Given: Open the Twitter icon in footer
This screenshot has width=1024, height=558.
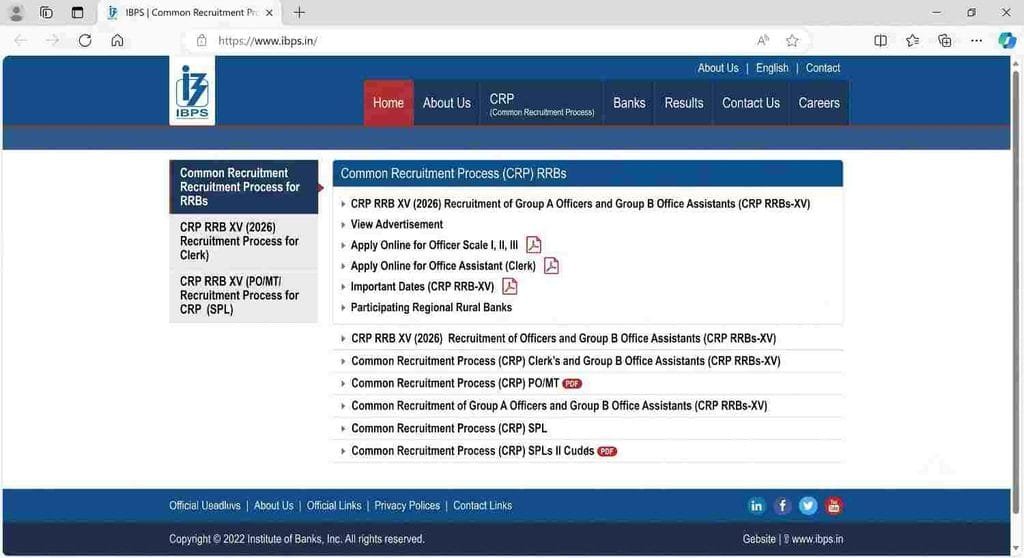Looking at the screenshot, I should coord(808,506).
